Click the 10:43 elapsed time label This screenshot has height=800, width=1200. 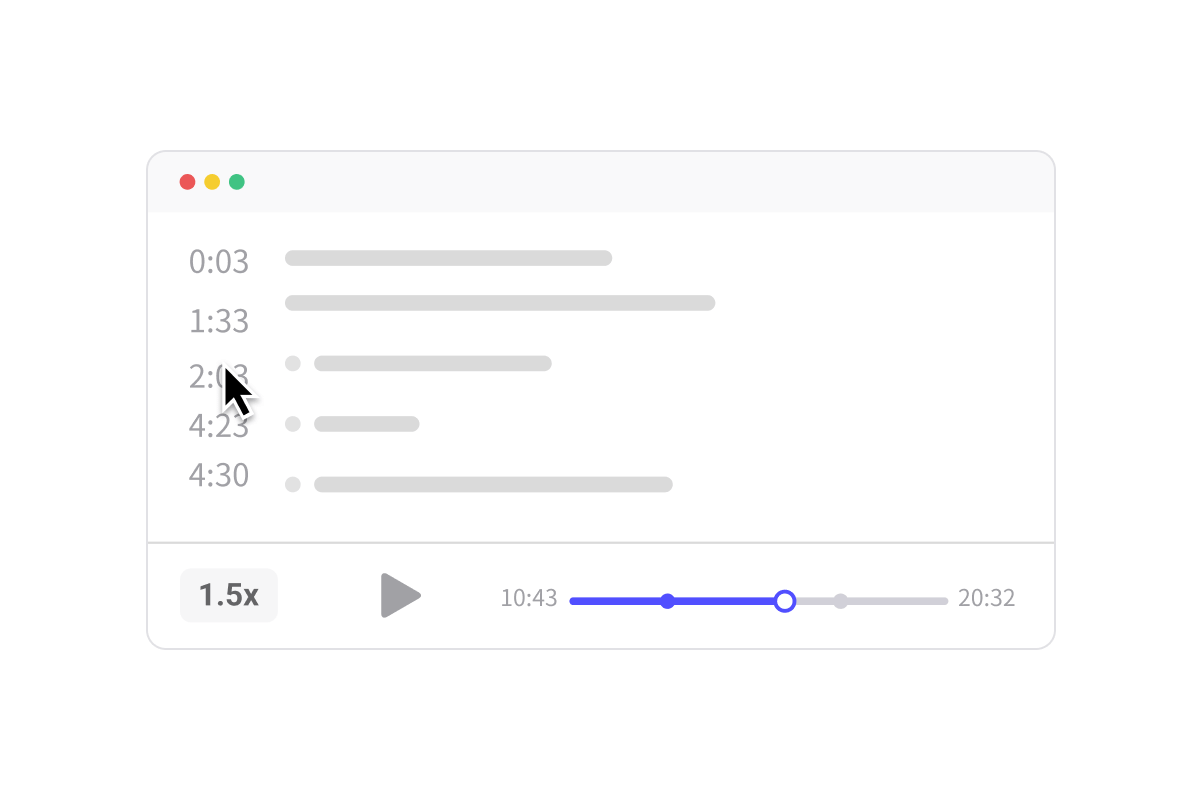point(529,599)
